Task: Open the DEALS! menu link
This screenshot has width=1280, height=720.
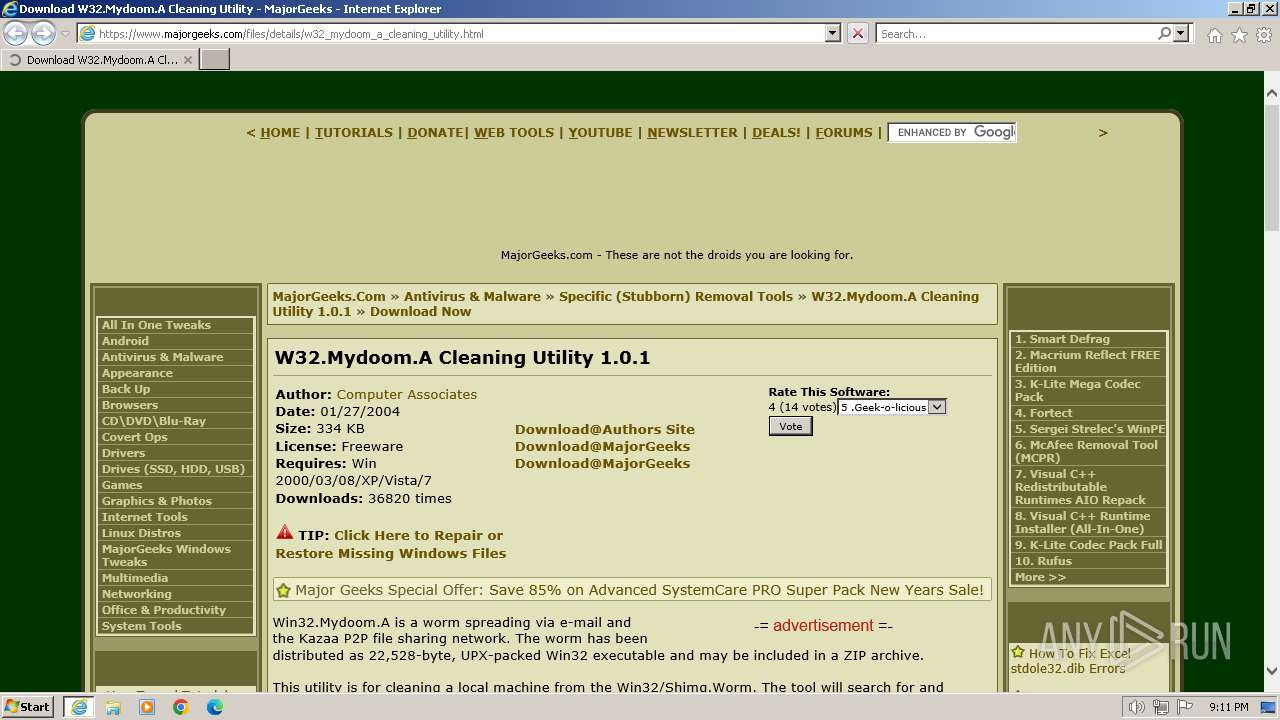Action: click(776, 132)
